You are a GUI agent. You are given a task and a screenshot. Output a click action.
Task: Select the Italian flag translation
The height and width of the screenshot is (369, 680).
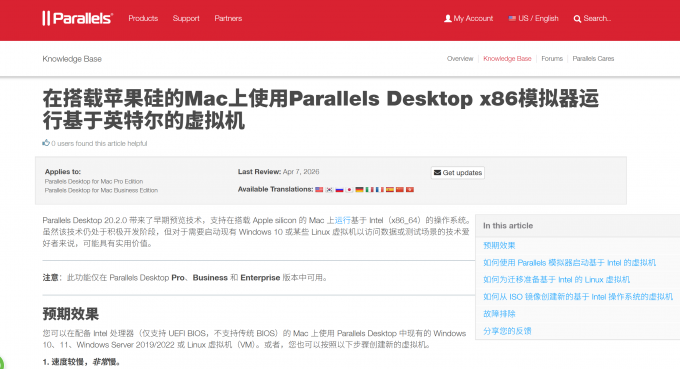(x=369, y=189)
